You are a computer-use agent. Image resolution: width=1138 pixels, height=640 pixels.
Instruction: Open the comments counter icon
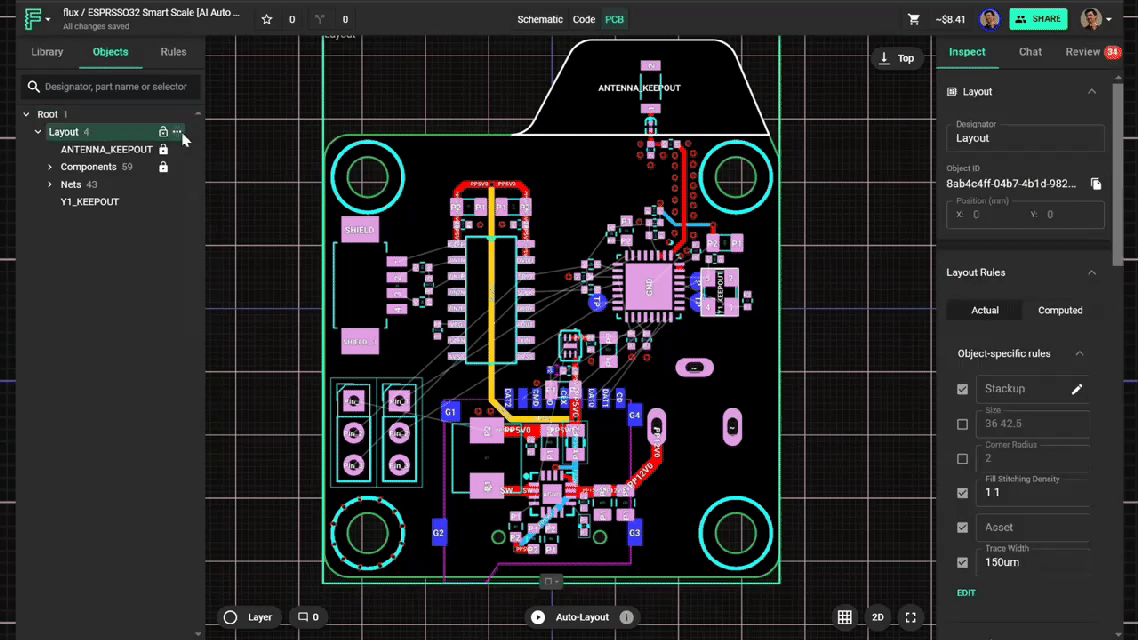(305, 617)
